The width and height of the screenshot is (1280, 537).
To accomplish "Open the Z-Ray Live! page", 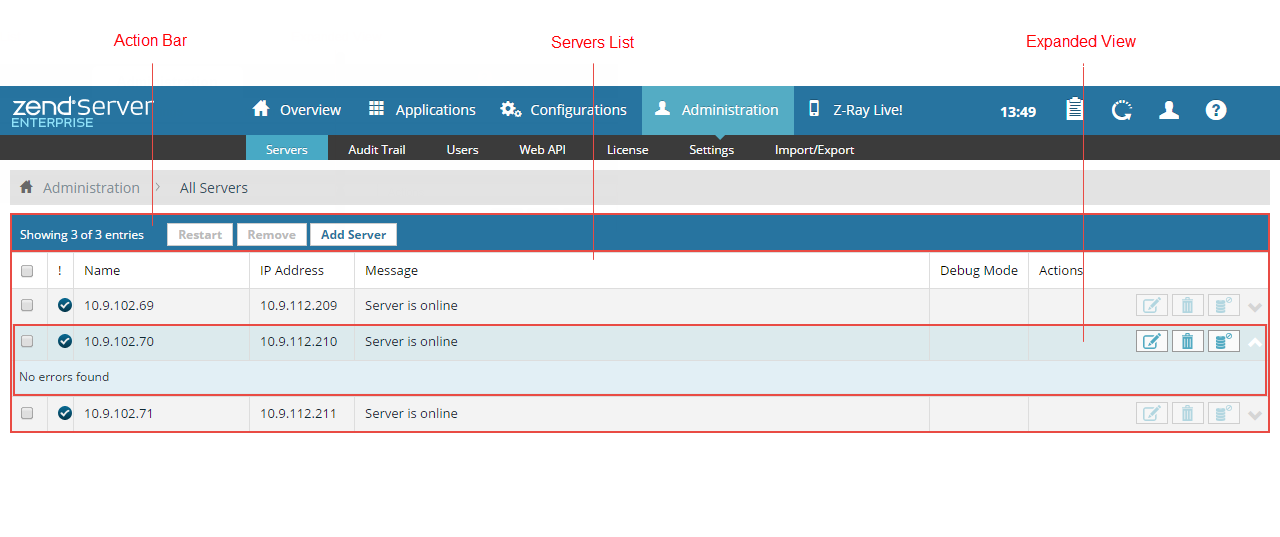I will 856,110.
